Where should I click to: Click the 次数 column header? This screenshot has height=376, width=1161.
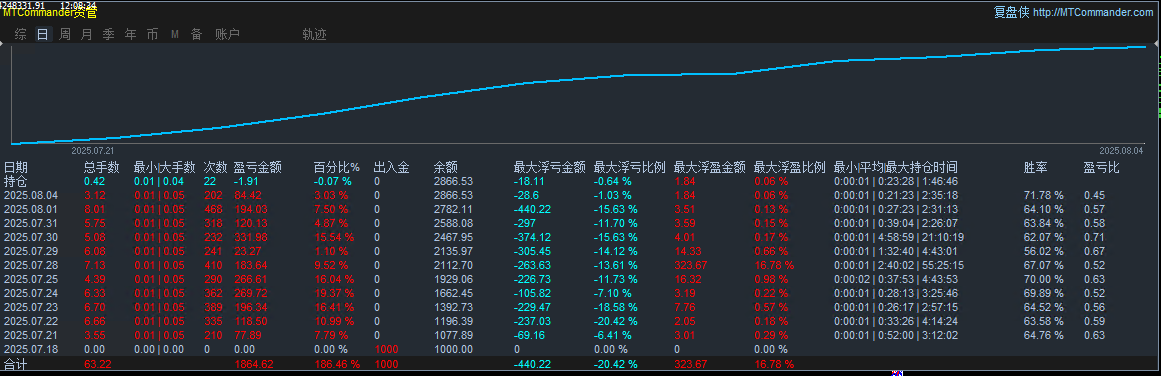click(215, 167)
